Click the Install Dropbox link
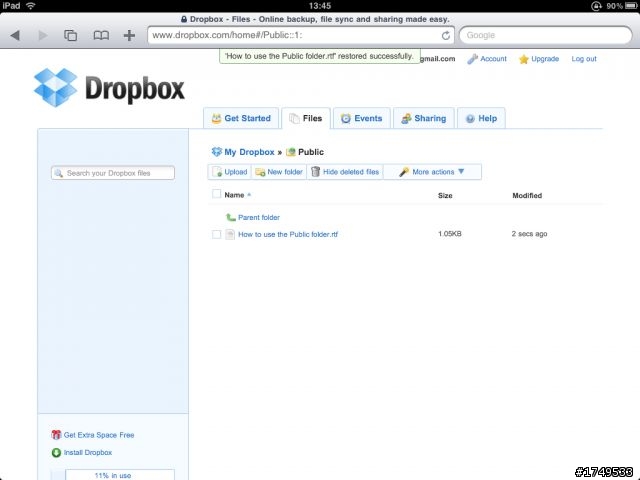 (x=88, y=452)
